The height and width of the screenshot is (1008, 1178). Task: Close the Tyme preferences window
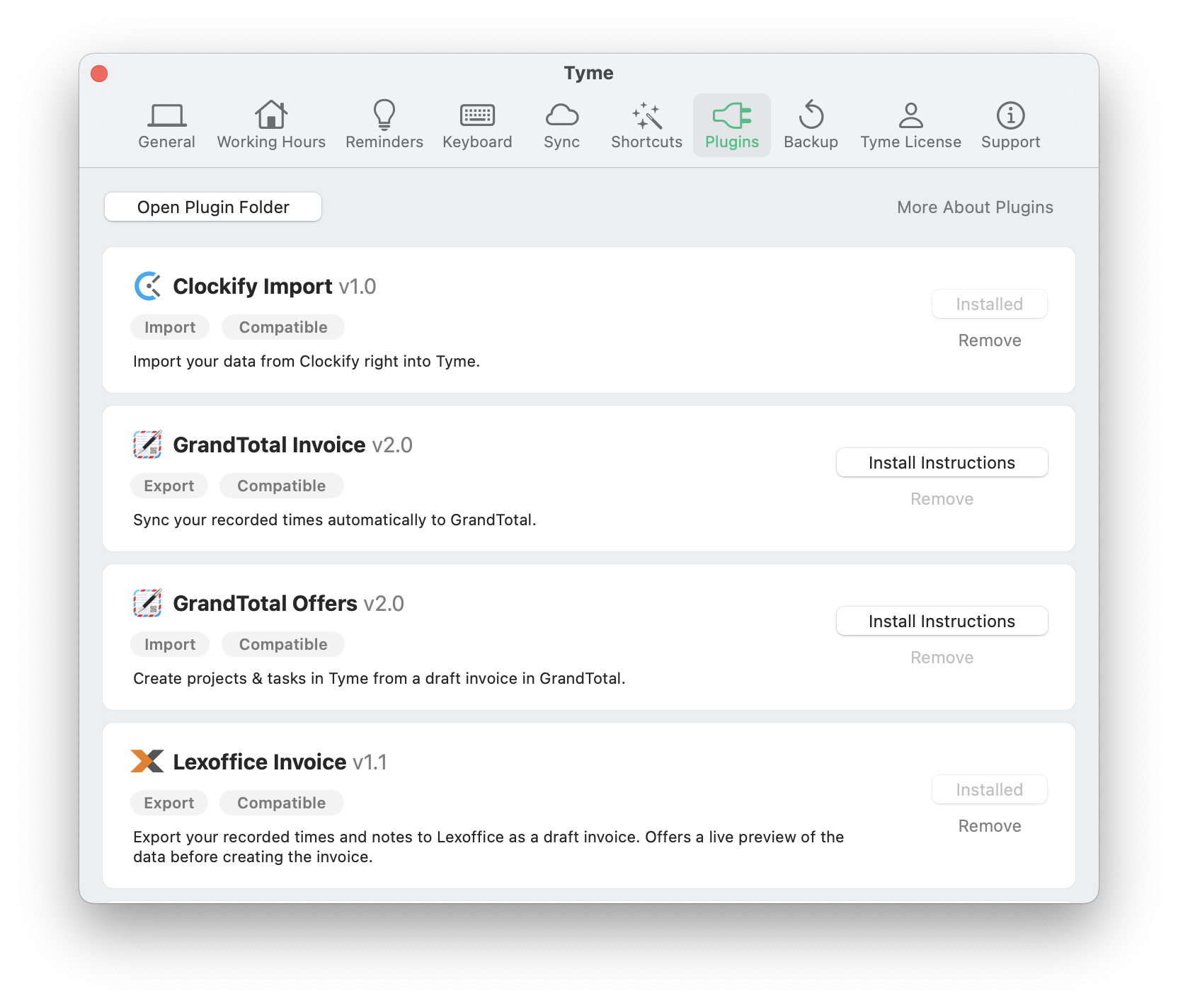[x=99, y=74]
